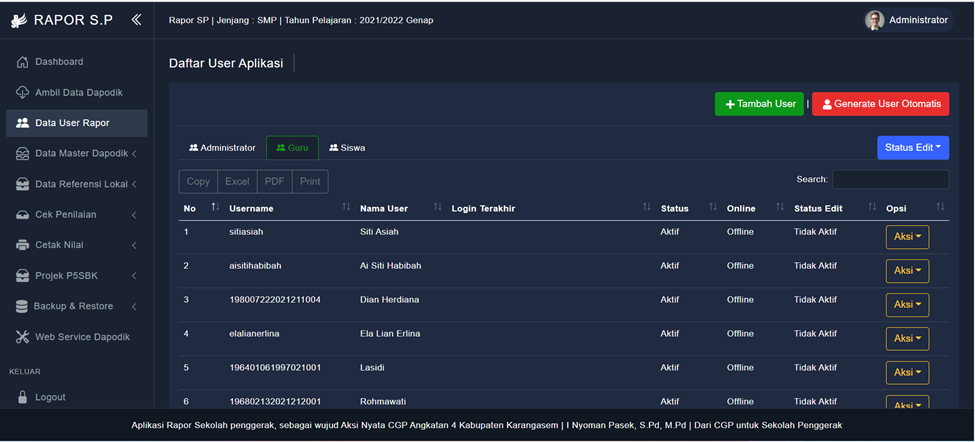Open Aksi dropdown for Siti Asiah
Image resolution: width=975 pixels, height=442 pixels.
pos(907,237)
